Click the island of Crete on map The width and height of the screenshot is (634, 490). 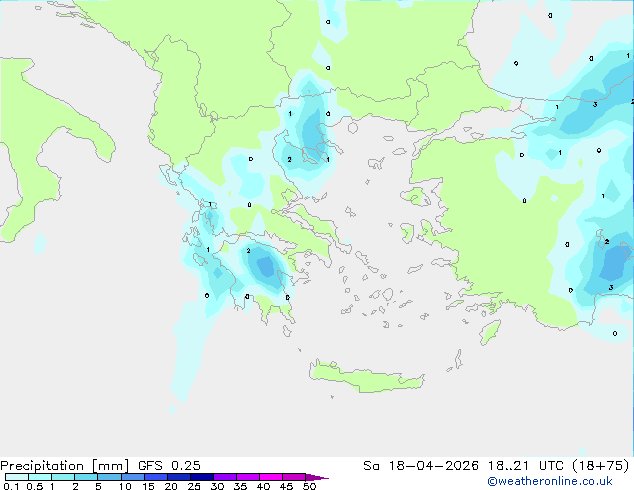(x=366, y=377)
